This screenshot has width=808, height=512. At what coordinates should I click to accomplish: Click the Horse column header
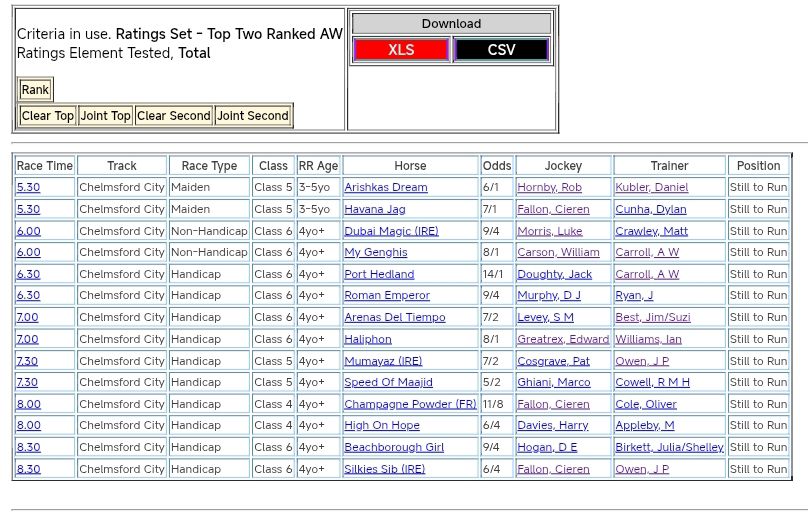410,166
